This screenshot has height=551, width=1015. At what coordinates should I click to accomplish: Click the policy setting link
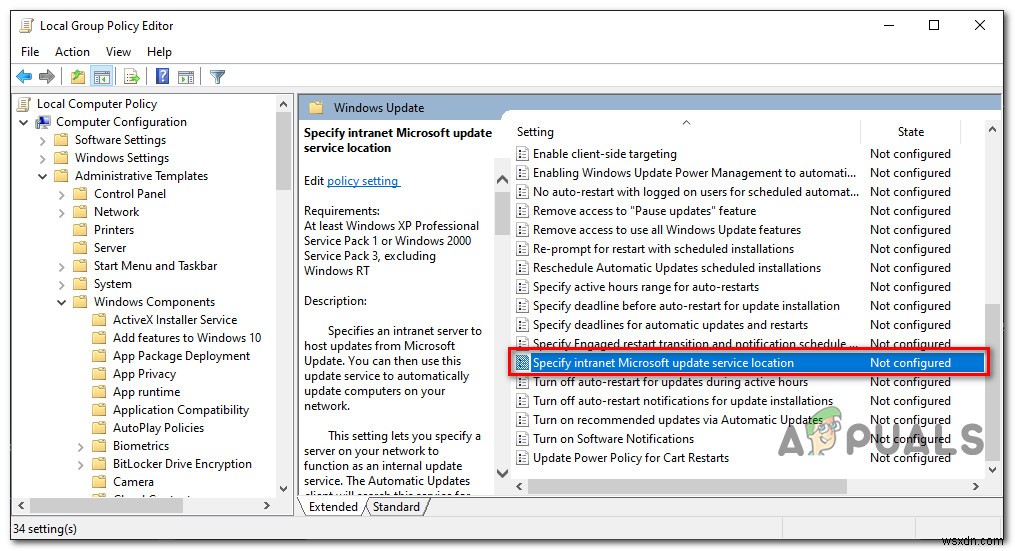point(363,181)
